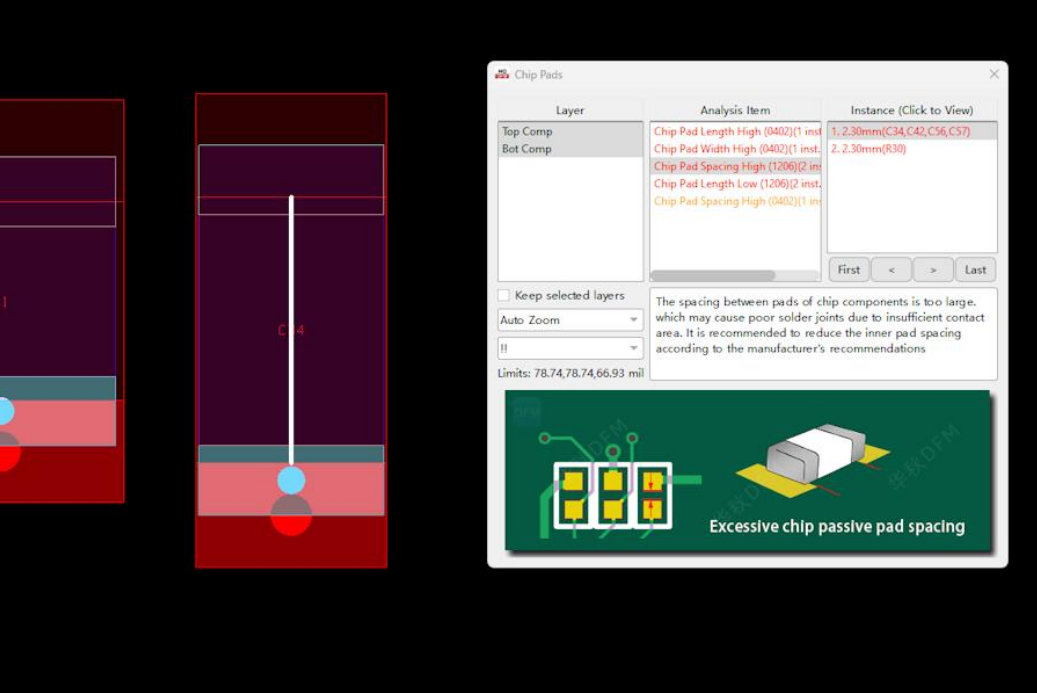Close the Chip Pads dialog
Image resolution: width=1037 pixels, height=693 pixels.
click(x=994, y=74)
